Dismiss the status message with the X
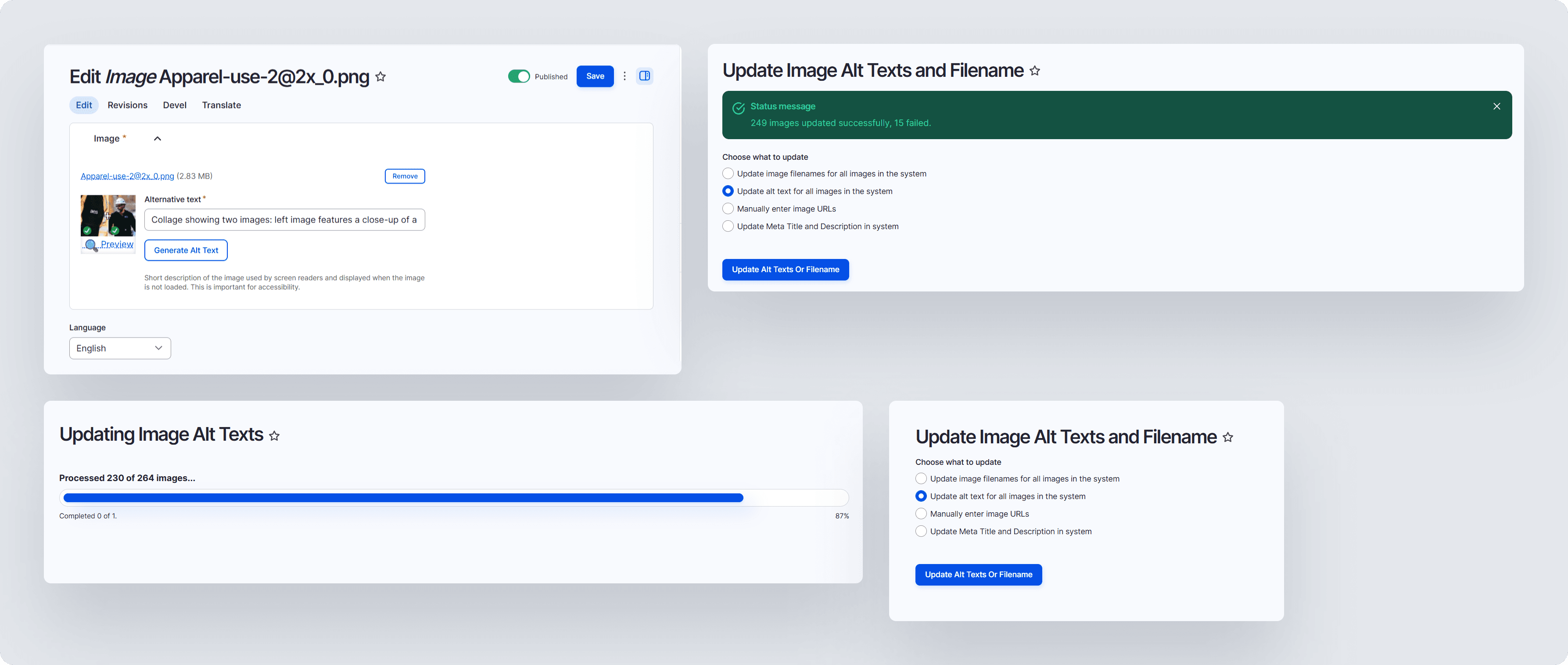This screenshot has height=665, width=1568. [1497, 107]
